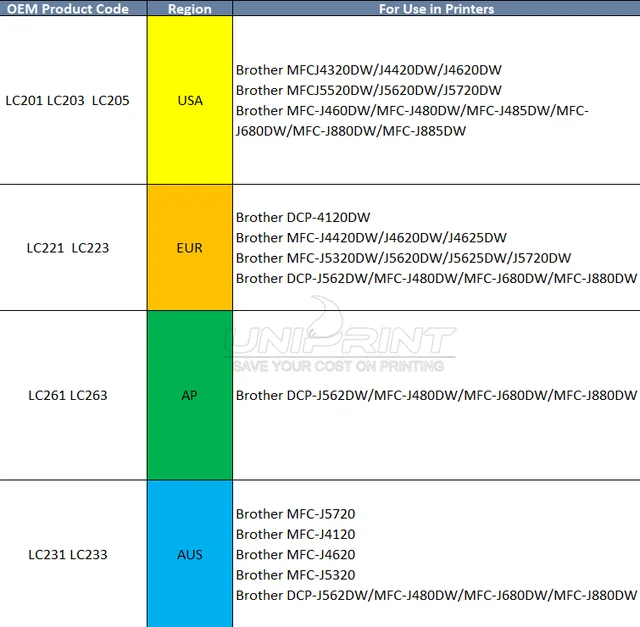Screen dimensions: 640x627
Task: Click "Brother MFC-J5720" text
Action: coord(296,514)
